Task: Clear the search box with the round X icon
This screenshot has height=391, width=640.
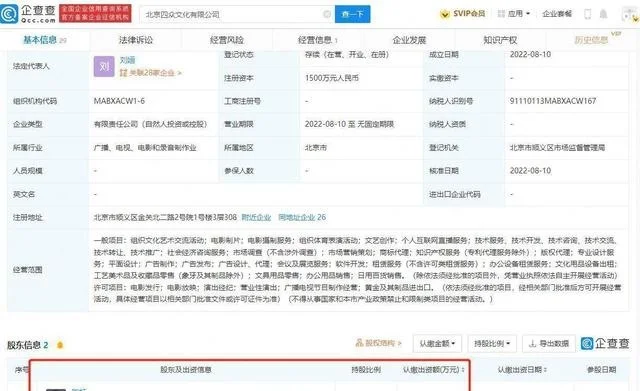Action: pos(327,14)
